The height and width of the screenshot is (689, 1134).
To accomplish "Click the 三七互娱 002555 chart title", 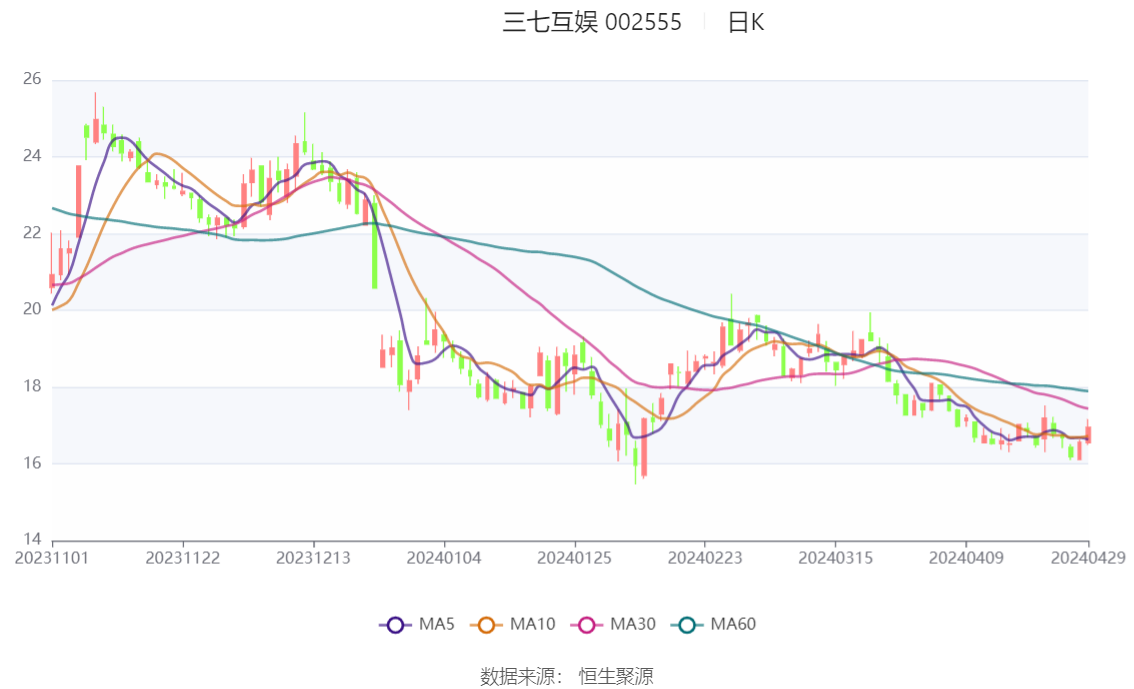I will tap(592, 22).
